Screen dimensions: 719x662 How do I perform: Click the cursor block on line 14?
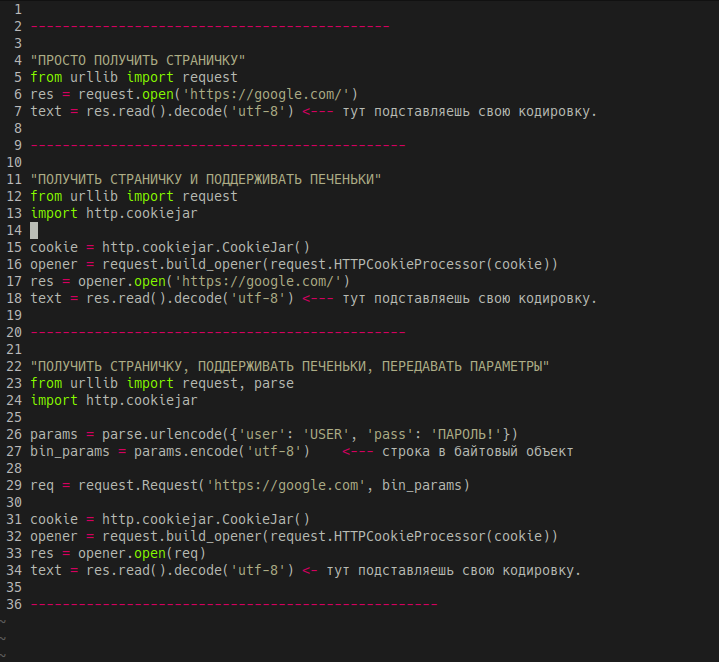(34, 230)
